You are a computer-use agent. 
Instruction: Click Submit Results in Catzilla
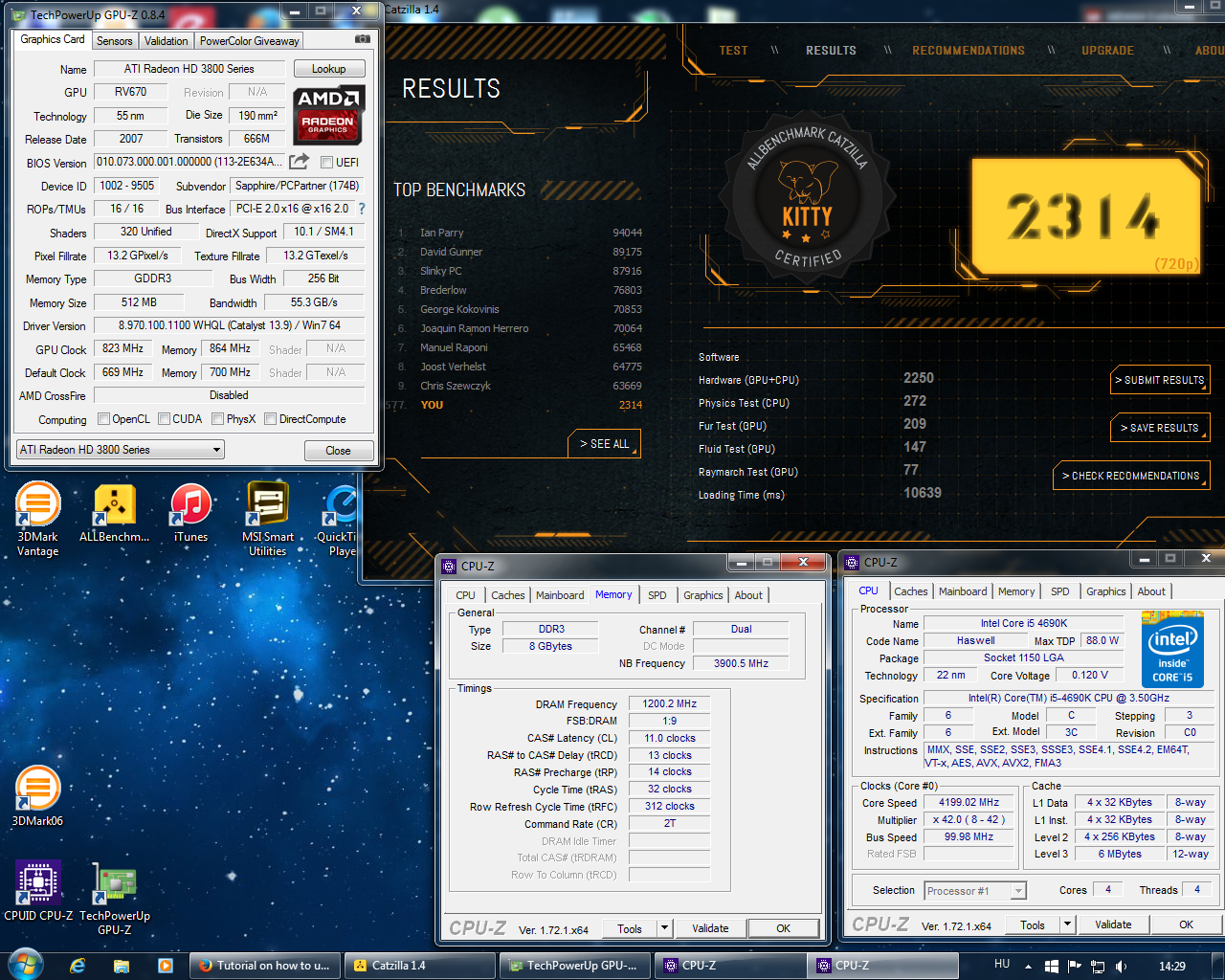(x=1160, y=380)
